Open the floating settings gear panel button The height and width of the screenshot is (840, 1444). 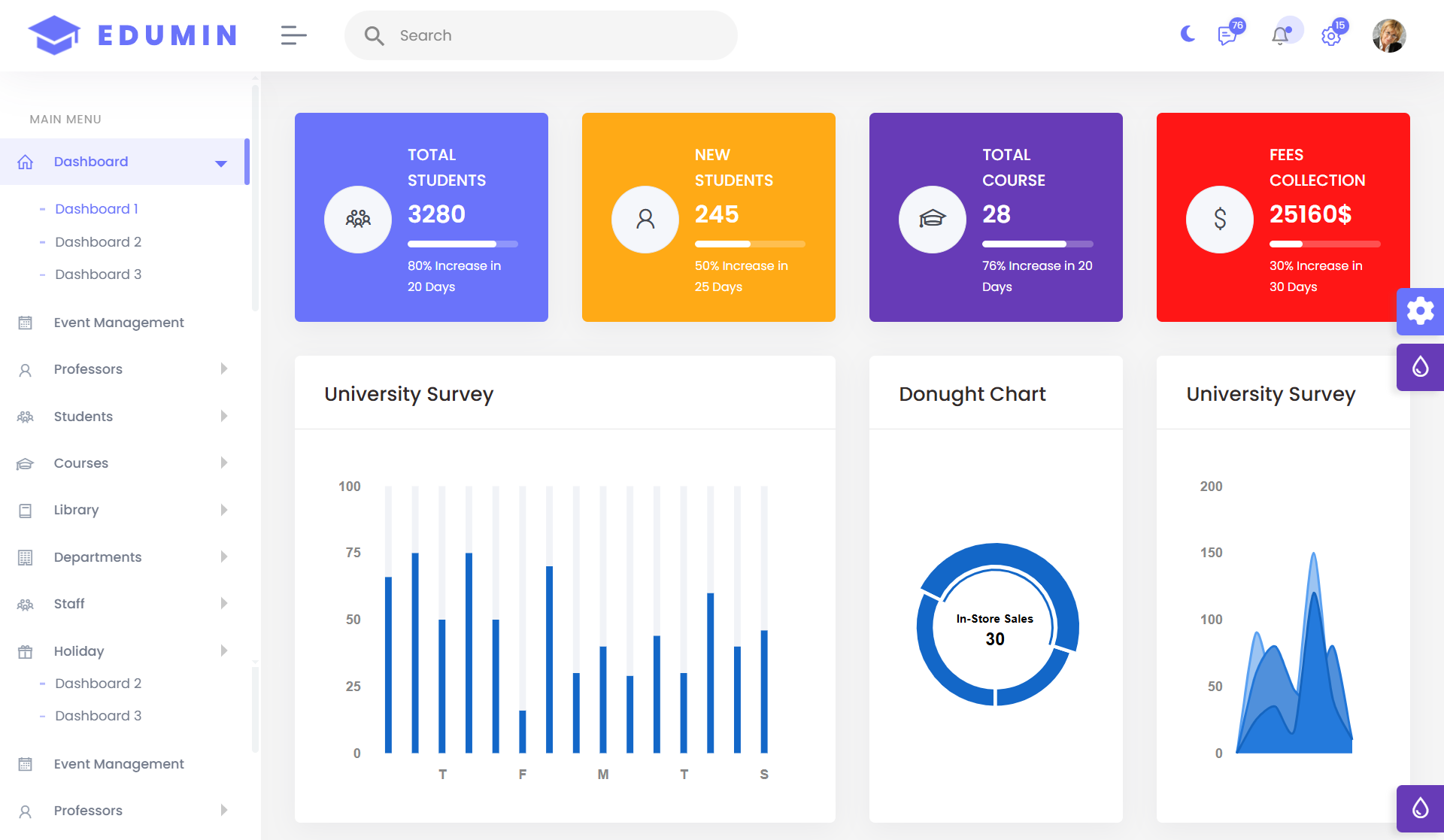point(1420,311)
